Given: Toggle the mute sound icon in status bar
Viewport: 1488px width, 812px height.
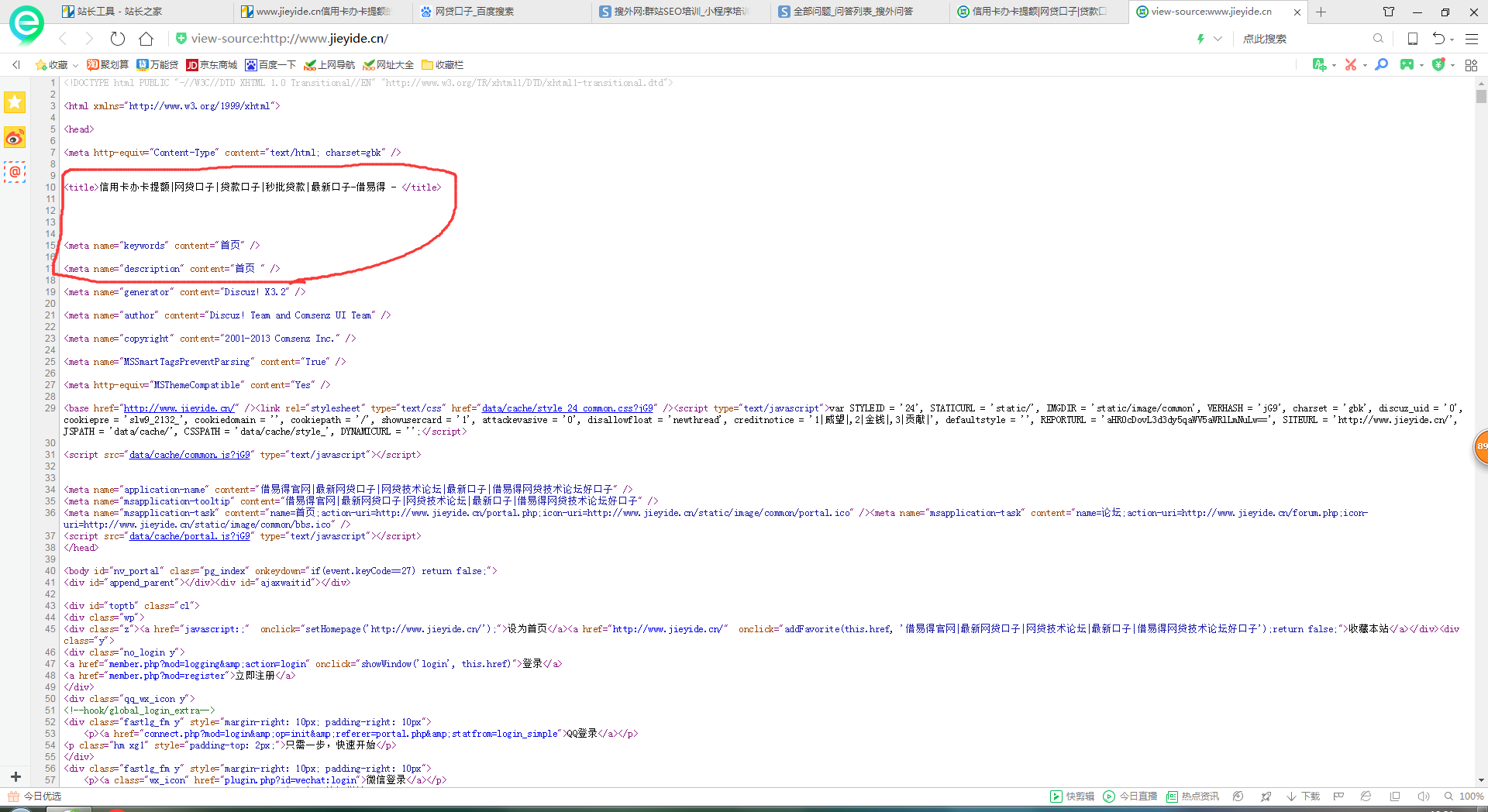Looking at the screenshot, I should pos(1423,797).
